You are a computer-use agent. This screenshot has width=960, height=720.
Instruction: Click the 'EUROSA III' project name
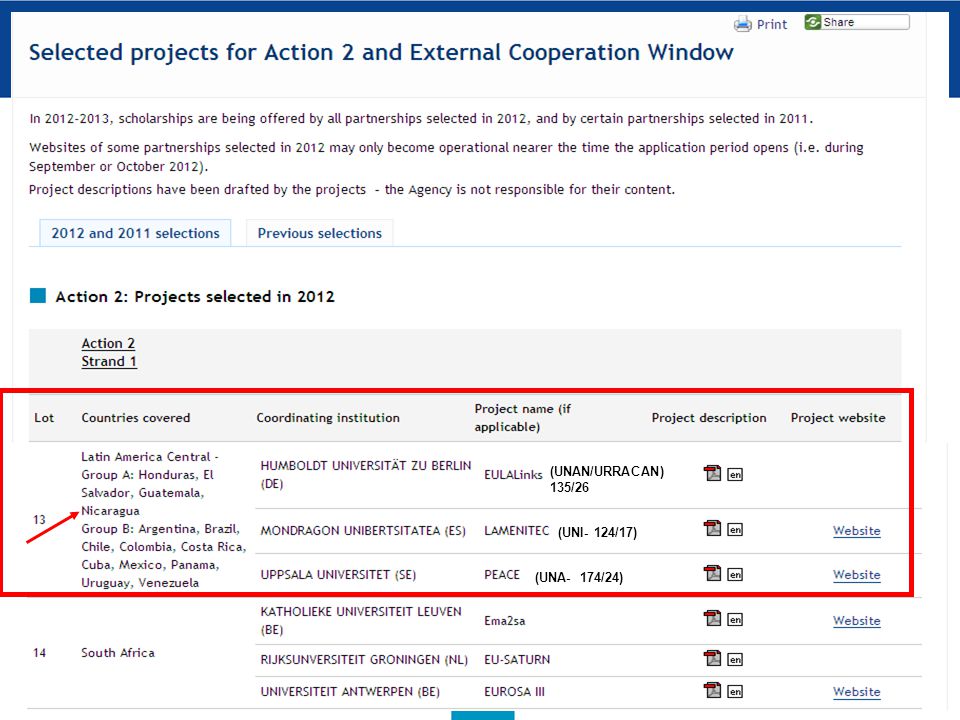point(514,692)
